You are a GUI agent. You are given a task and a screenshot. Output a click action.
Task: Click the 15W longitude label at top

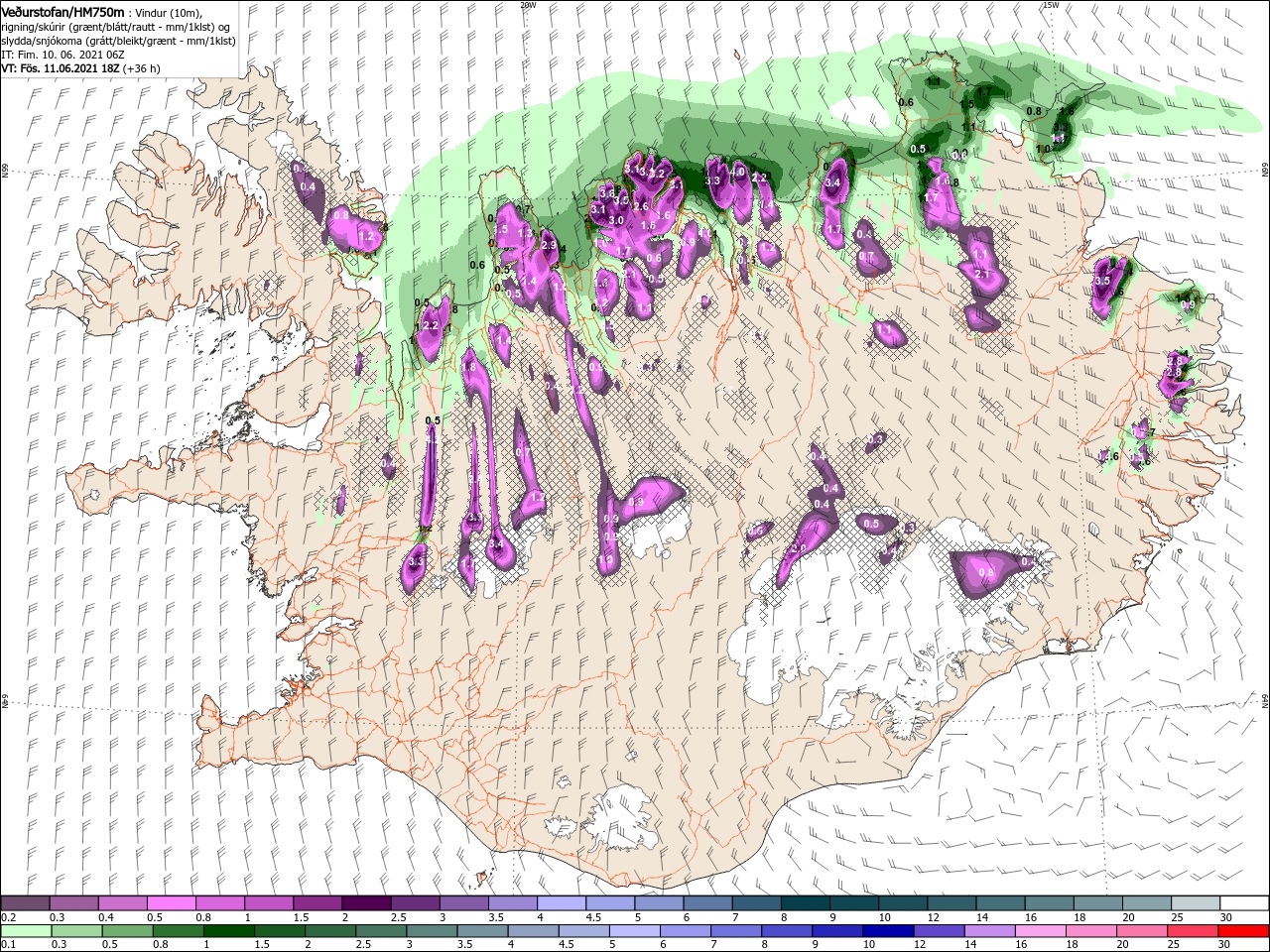click(1051, 5)
